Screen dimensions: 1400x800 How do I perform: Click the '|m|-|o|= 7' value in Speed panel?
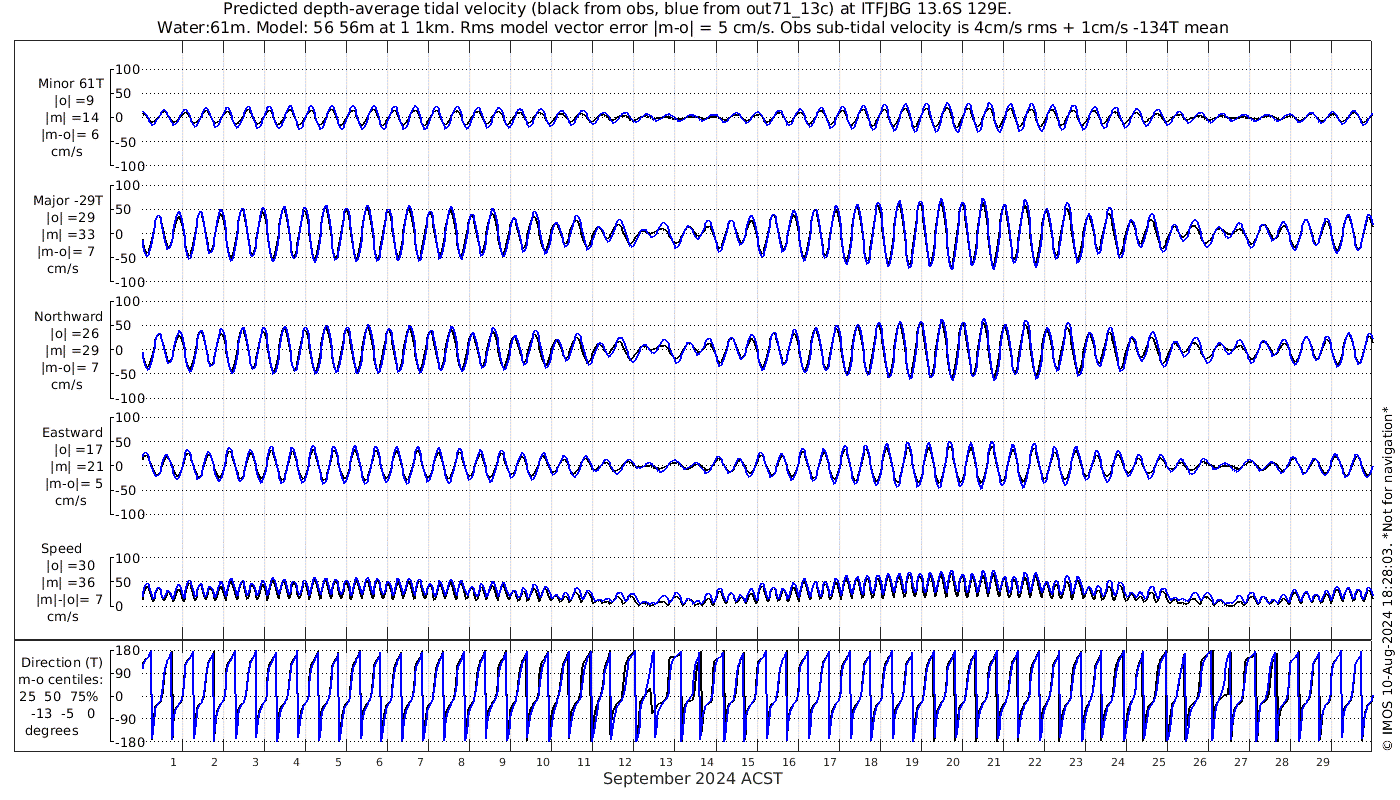click(x=70, y=600)
